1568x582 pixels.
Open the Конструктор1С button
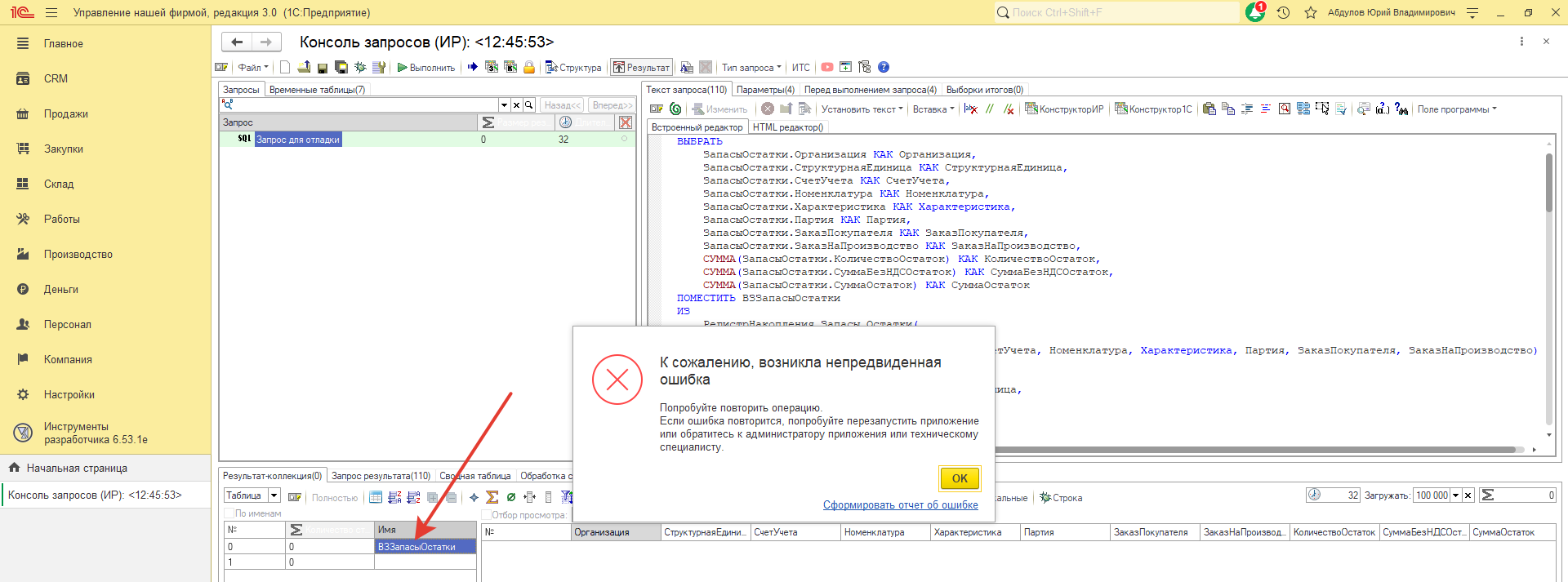[x=1154, y=109]
